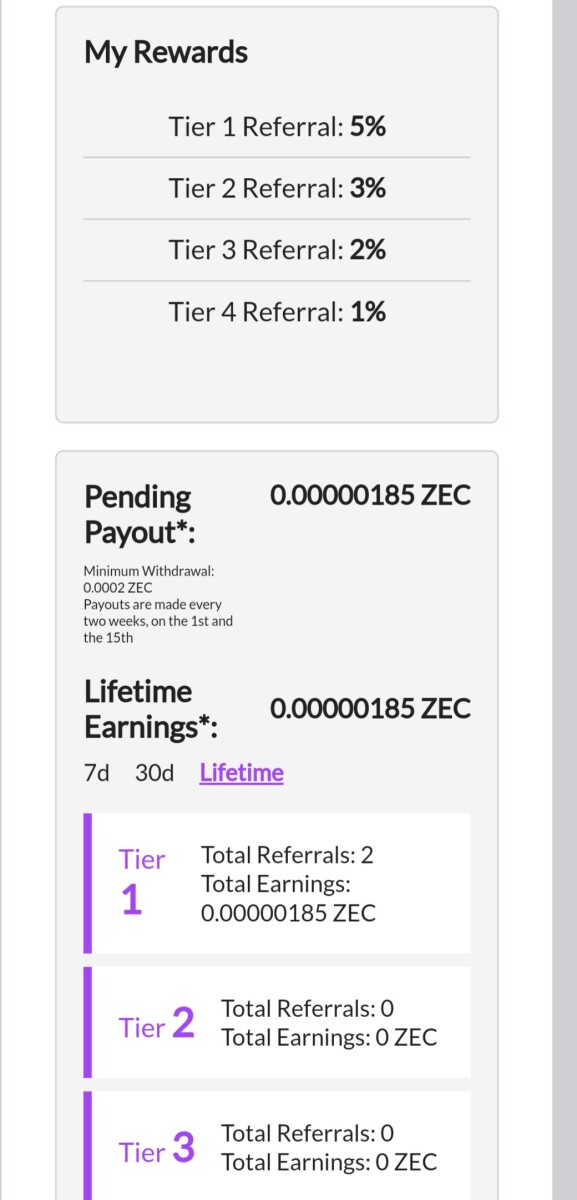Click the Pending Payout heading

140,514
